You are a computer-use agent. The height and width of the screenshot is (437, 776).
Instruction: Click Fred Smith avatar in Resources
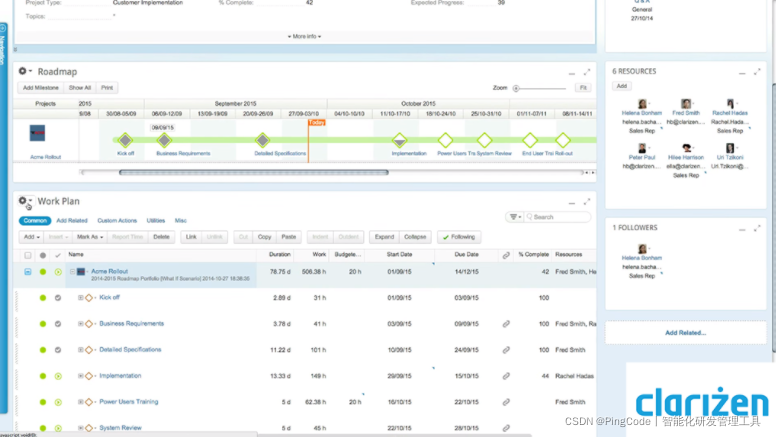[x=685, y=104]
